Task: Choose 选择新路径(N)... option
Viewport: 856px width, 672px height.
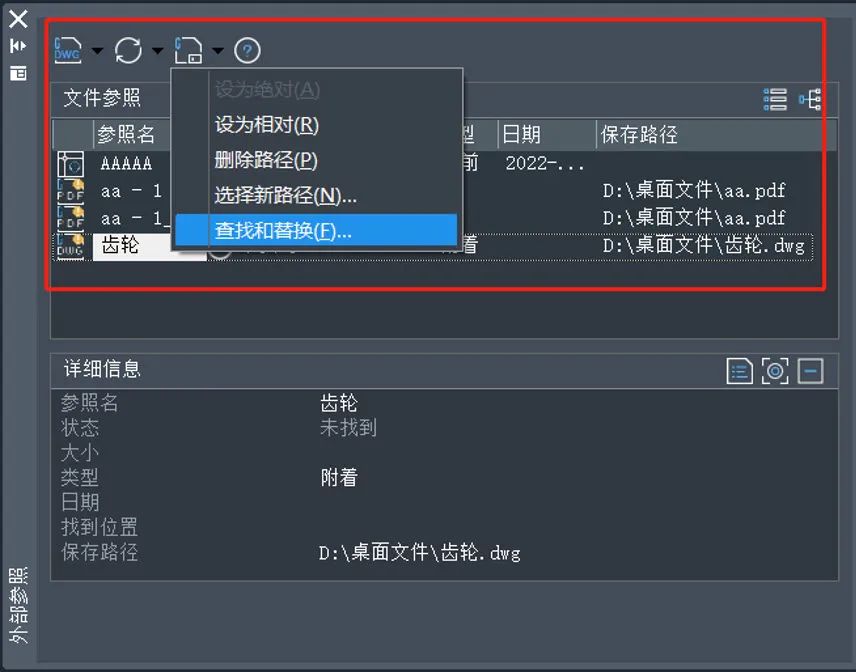Action: pyautogui.click(x=285, y=195)
